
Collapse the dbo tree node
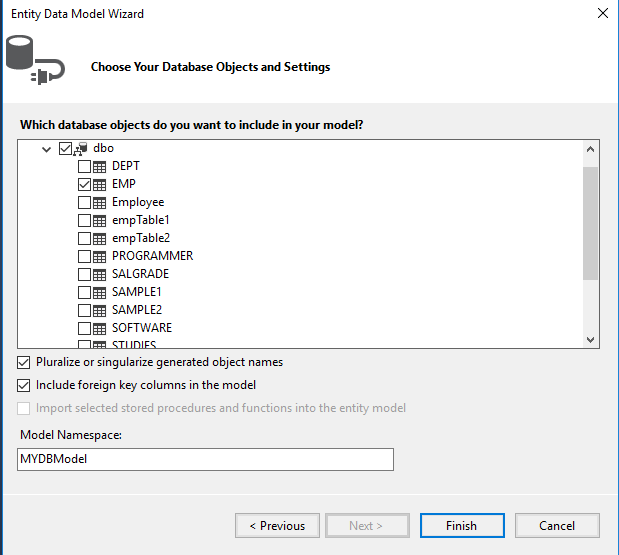coord(47,149)
